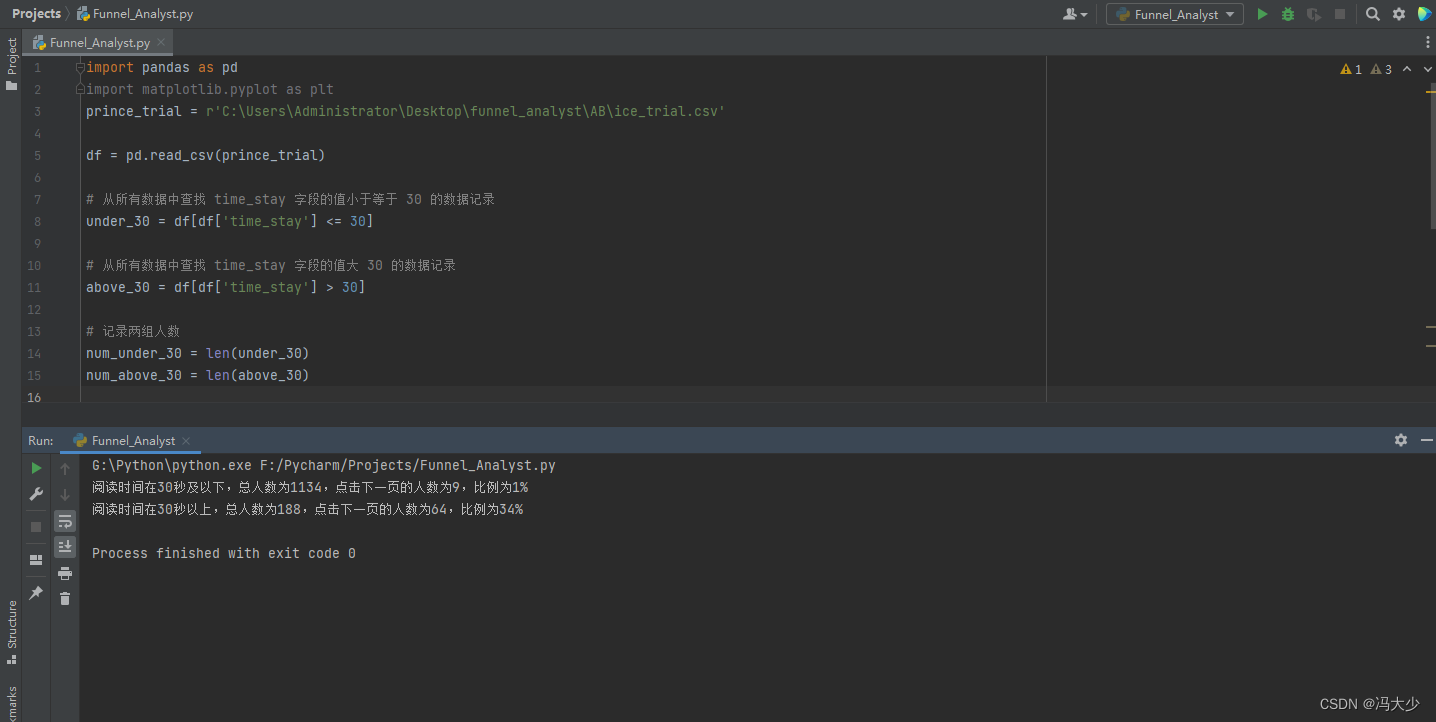Viewport: 1436px width, 722px height.
Task: Click the num_above_30 = len(above_30) line
Action: coord(198,376)
